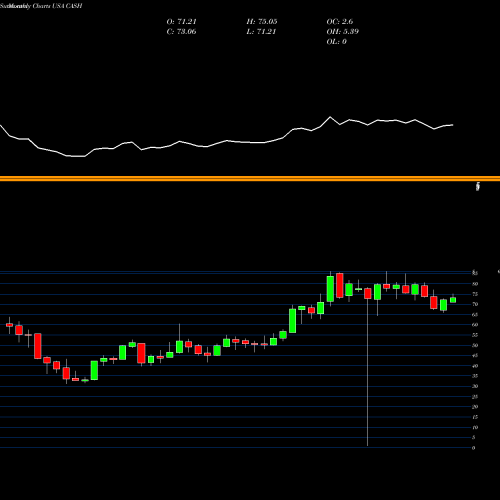This screenshot has height=500, width=500.
Task: Click the price axis label '0'
Action: [473, 448]
